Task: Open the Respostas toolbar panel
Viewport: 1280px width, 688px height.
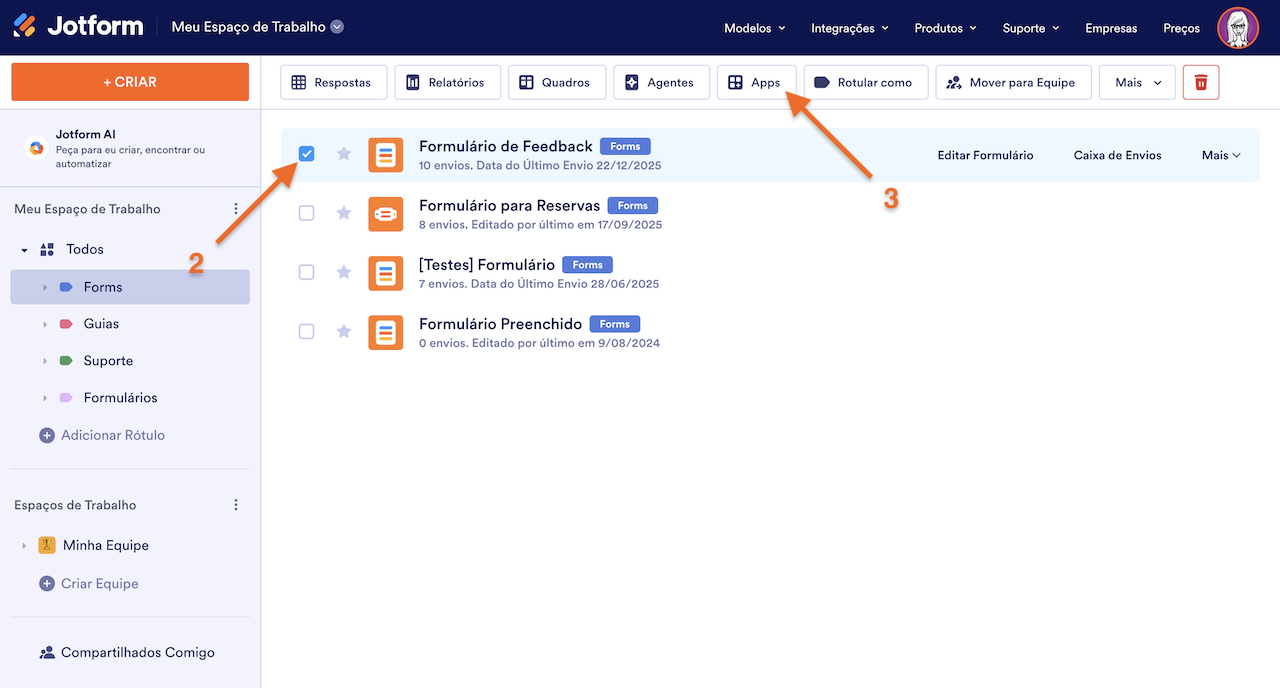Action: click(x=333, y=82)
